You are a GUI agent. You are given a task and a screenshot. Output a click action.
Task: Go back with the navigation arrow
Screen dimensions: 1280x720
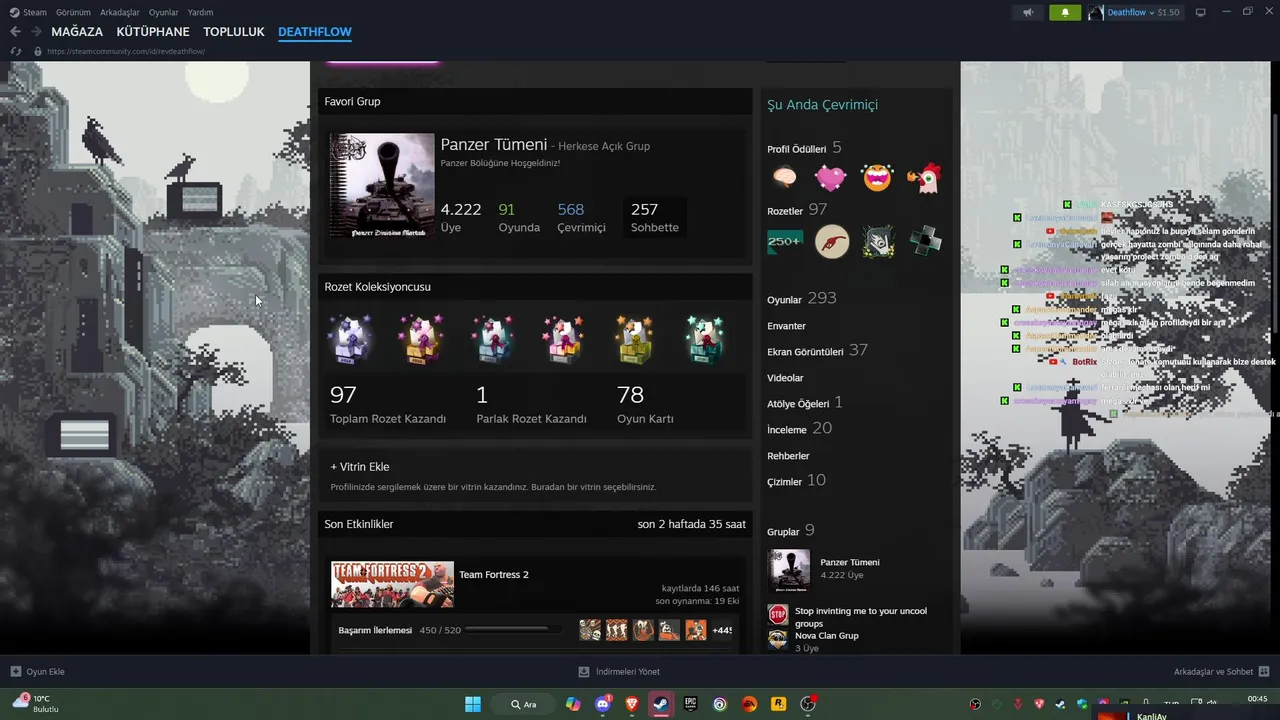click(15, 32)
